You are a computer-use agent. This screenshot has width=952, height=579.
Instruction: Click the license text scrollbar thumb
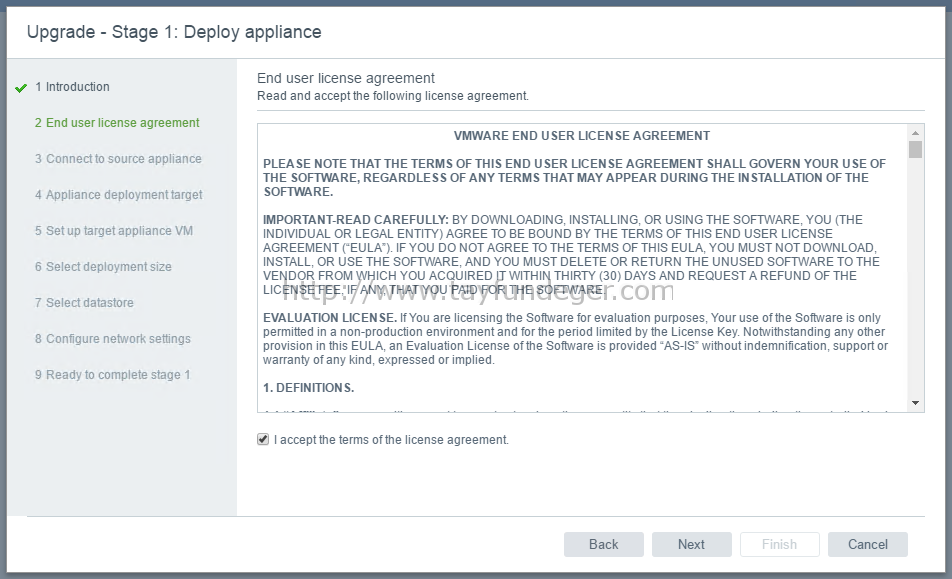pyautogui.click(x=916, y=149)
